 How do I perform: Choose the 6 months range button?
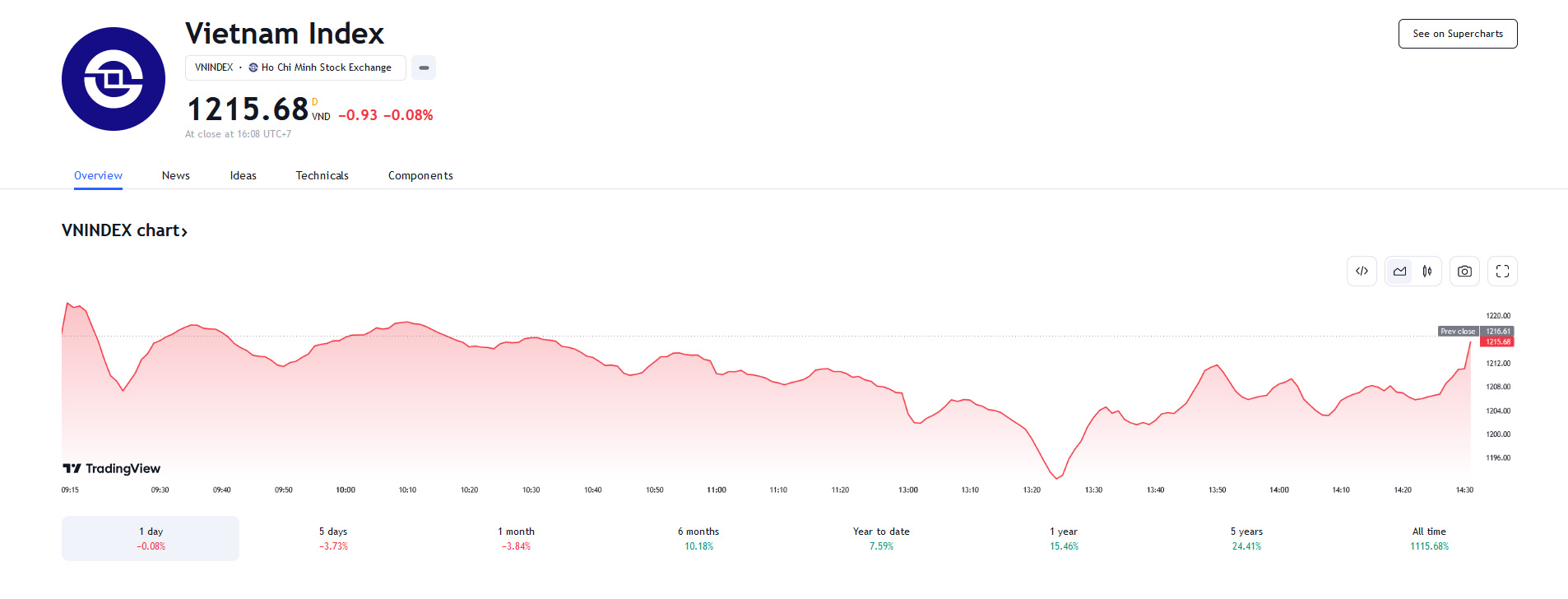point(698,538)
